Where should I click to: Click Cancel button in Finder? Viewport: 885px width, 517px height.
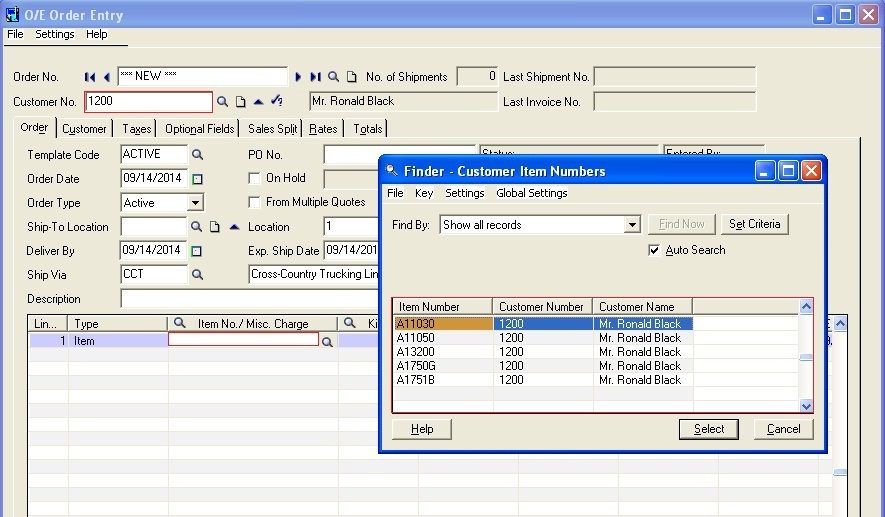coord(783,429)
